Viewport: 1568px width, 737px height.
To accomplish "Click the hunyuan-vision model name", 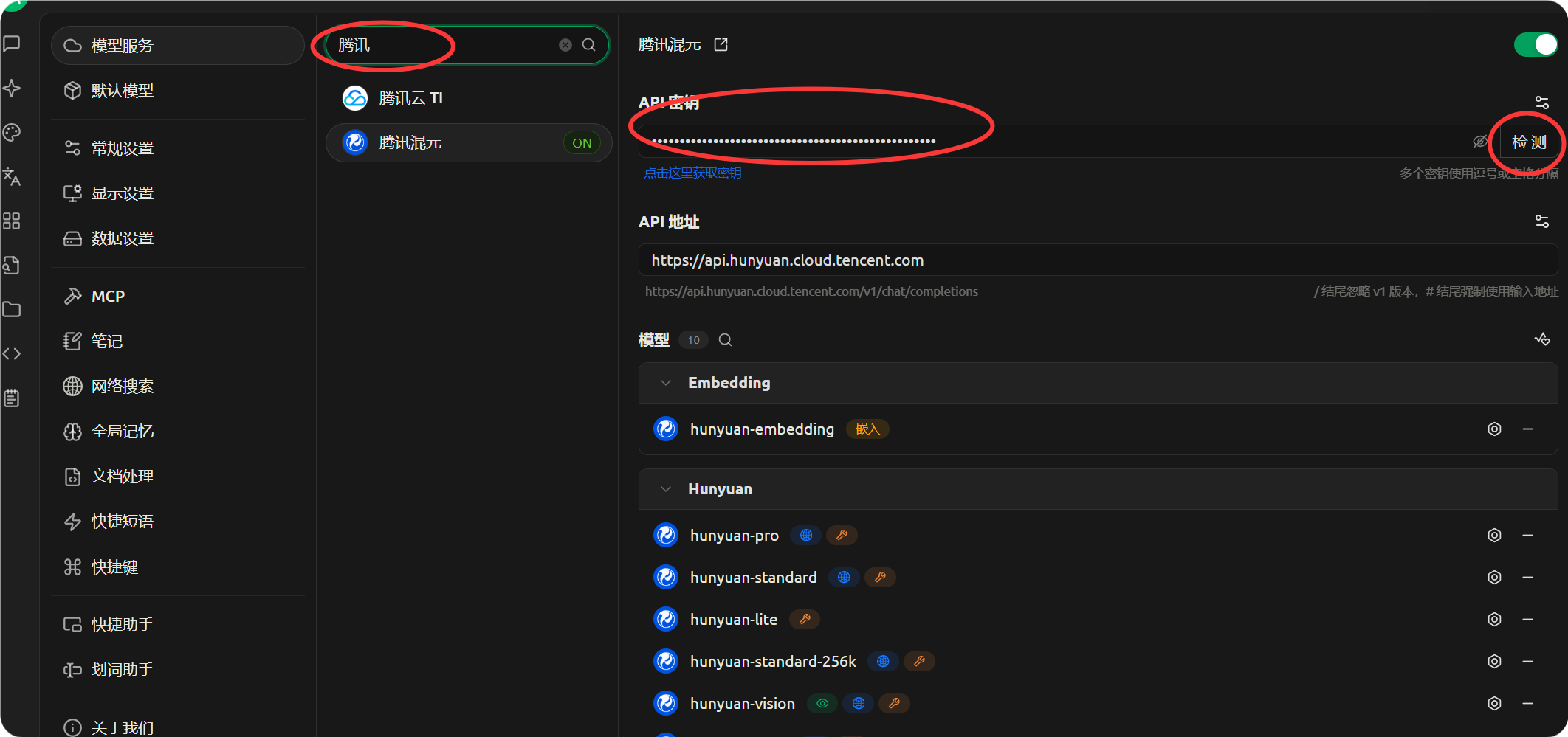I will [743, 704].
